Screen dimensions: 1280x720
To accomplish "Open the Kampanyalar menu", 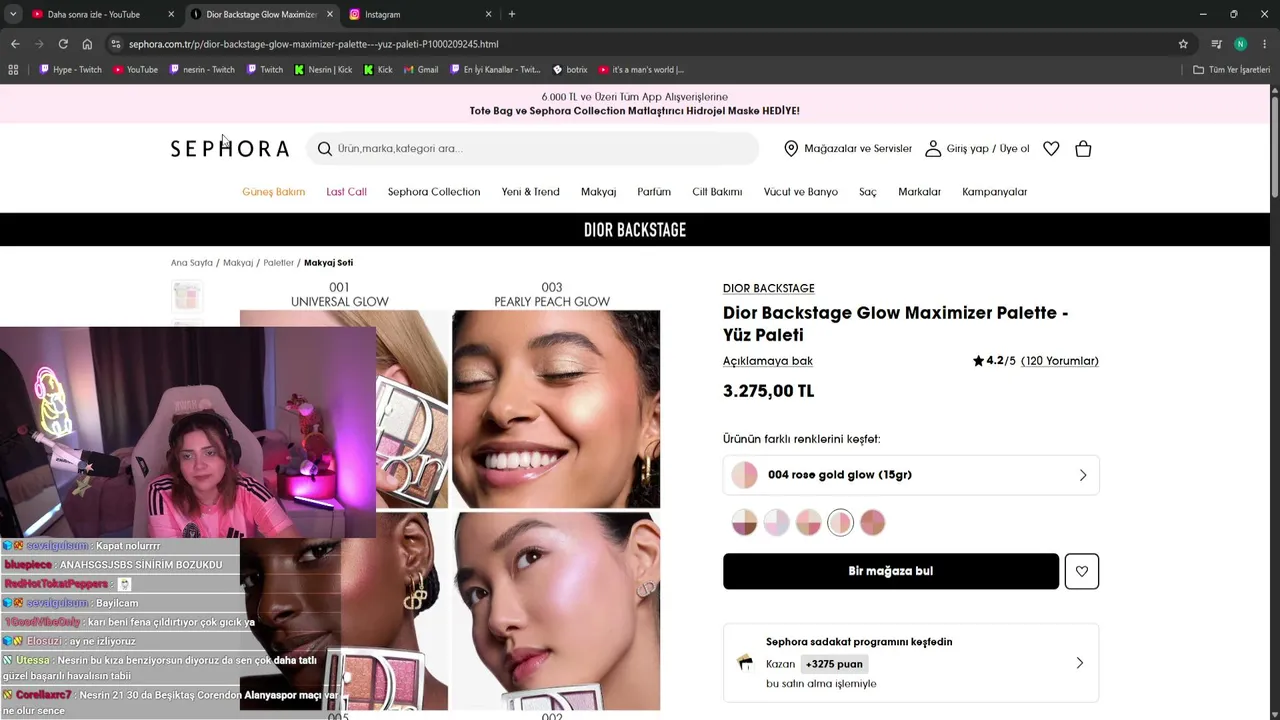I will tap(994, 192).
